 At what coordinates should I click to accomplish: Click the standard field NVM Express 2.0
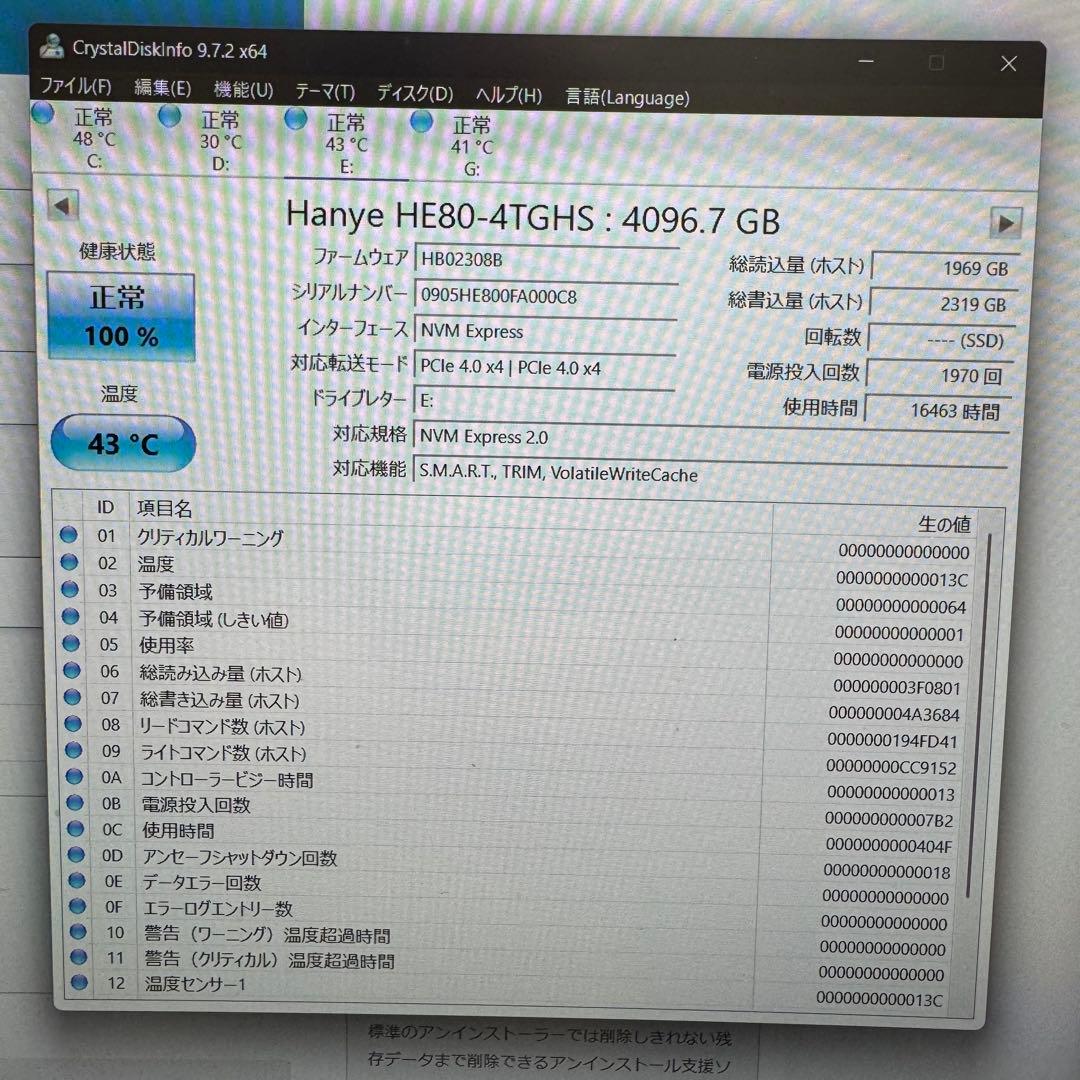tap(711, 439)
